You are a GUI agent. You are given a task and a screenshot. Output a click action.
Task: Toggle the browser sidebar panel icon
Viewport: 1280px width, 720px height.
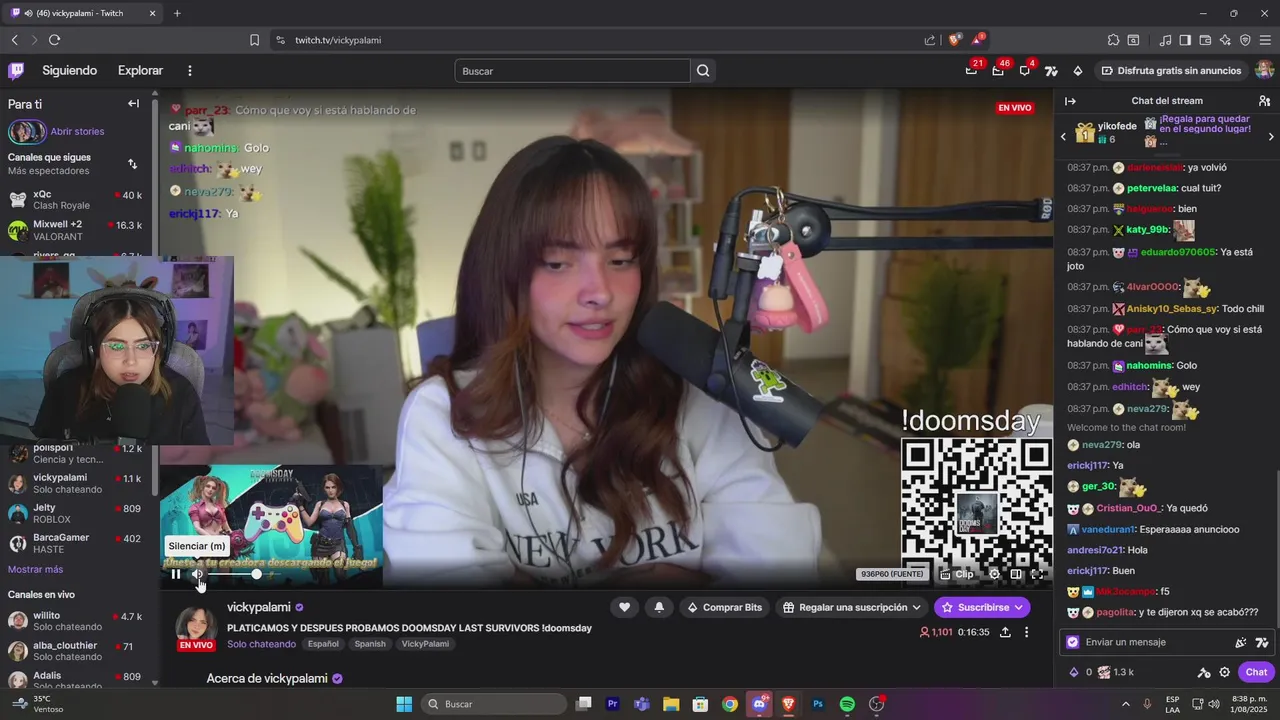[1185, 40]
